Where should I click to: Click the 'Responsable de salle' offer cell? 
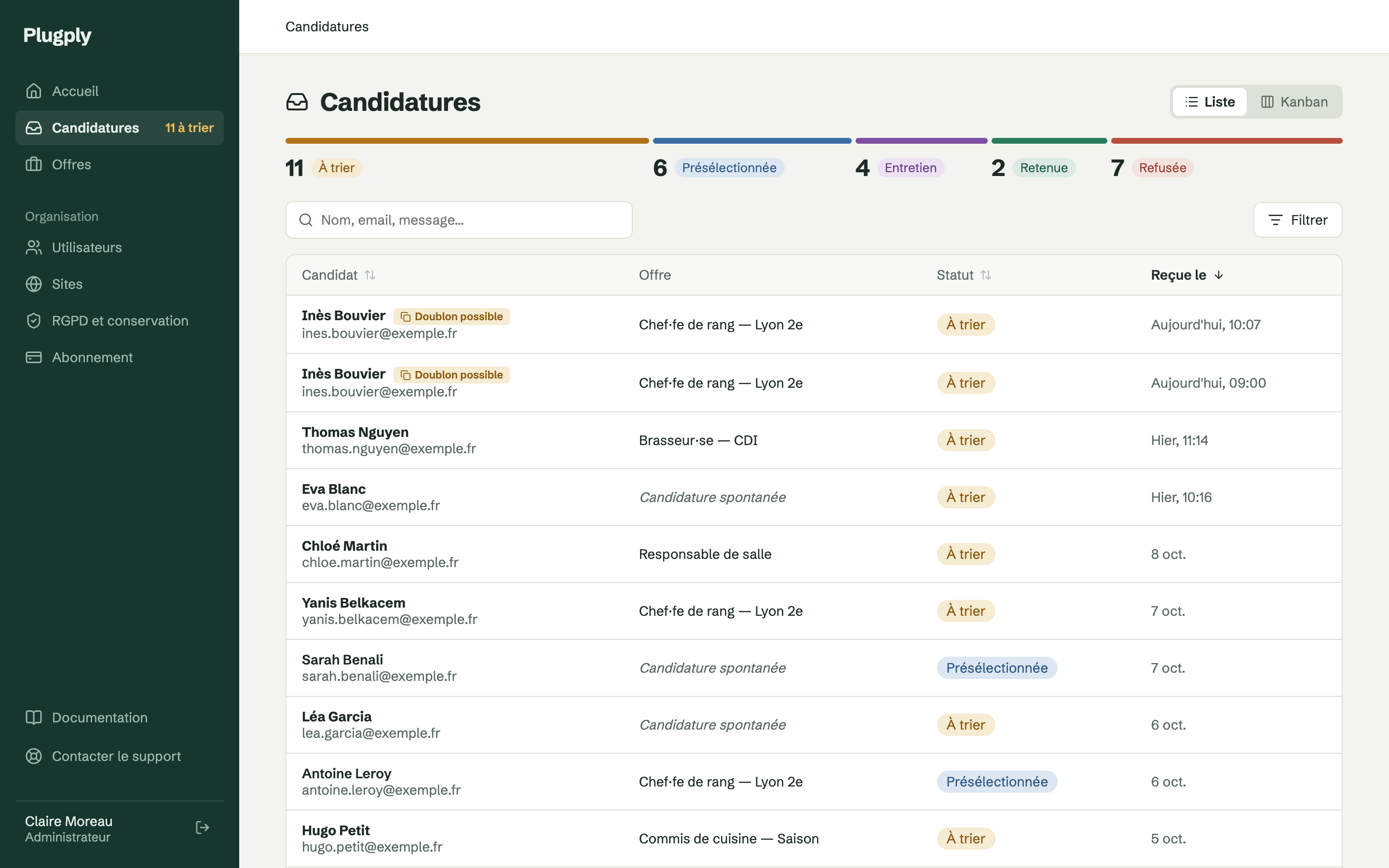point(705,554)
